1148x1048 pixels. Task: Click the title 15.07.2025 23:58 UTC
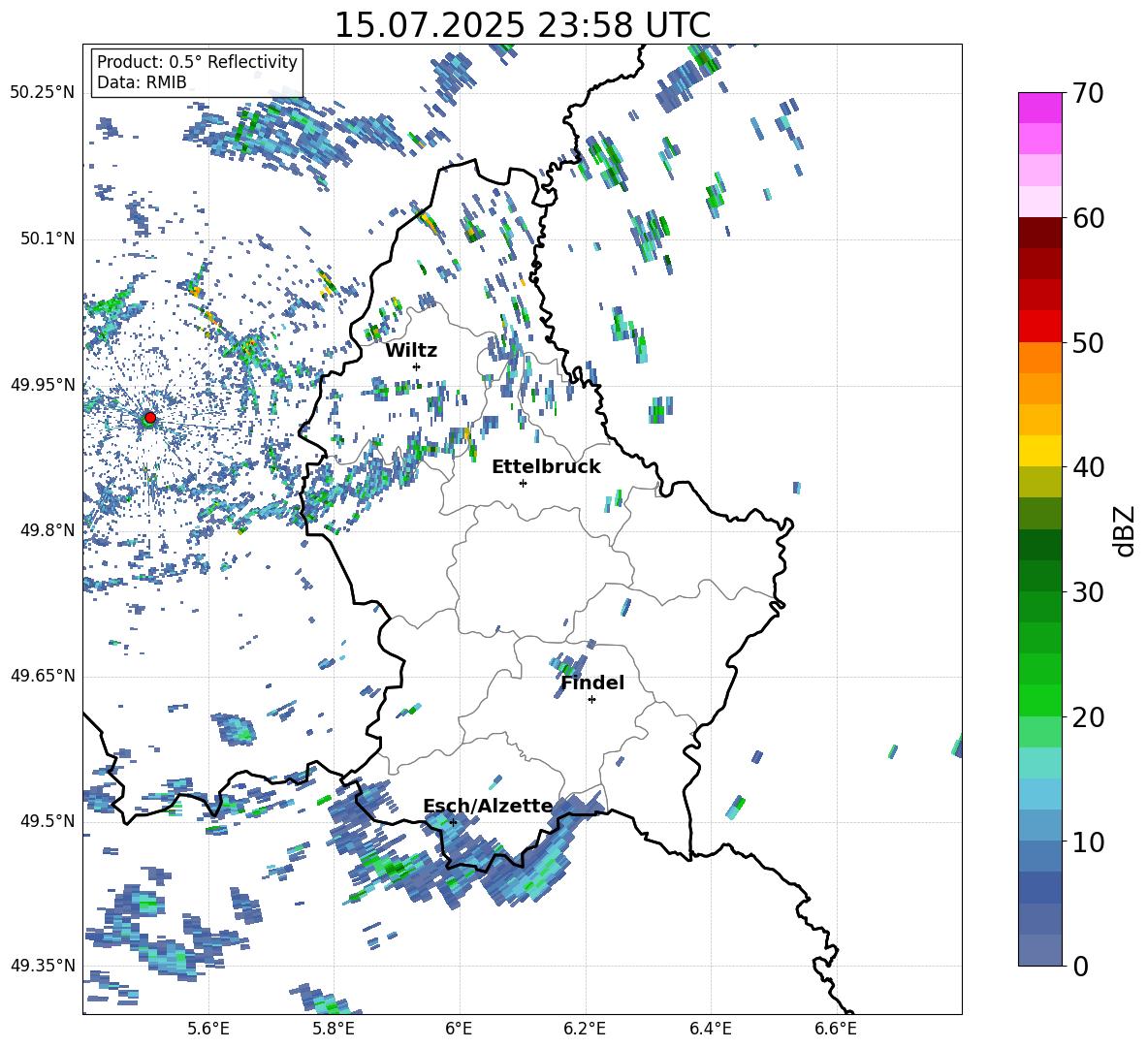pyautogui.click(x=522, y=25)
